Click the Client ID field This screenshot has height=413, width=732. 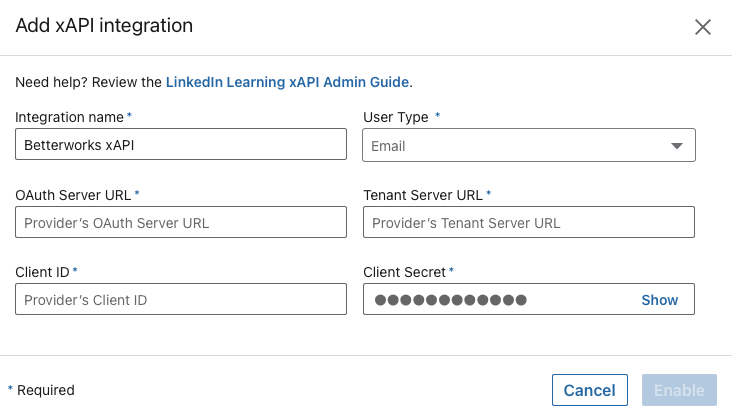(181, 299)
